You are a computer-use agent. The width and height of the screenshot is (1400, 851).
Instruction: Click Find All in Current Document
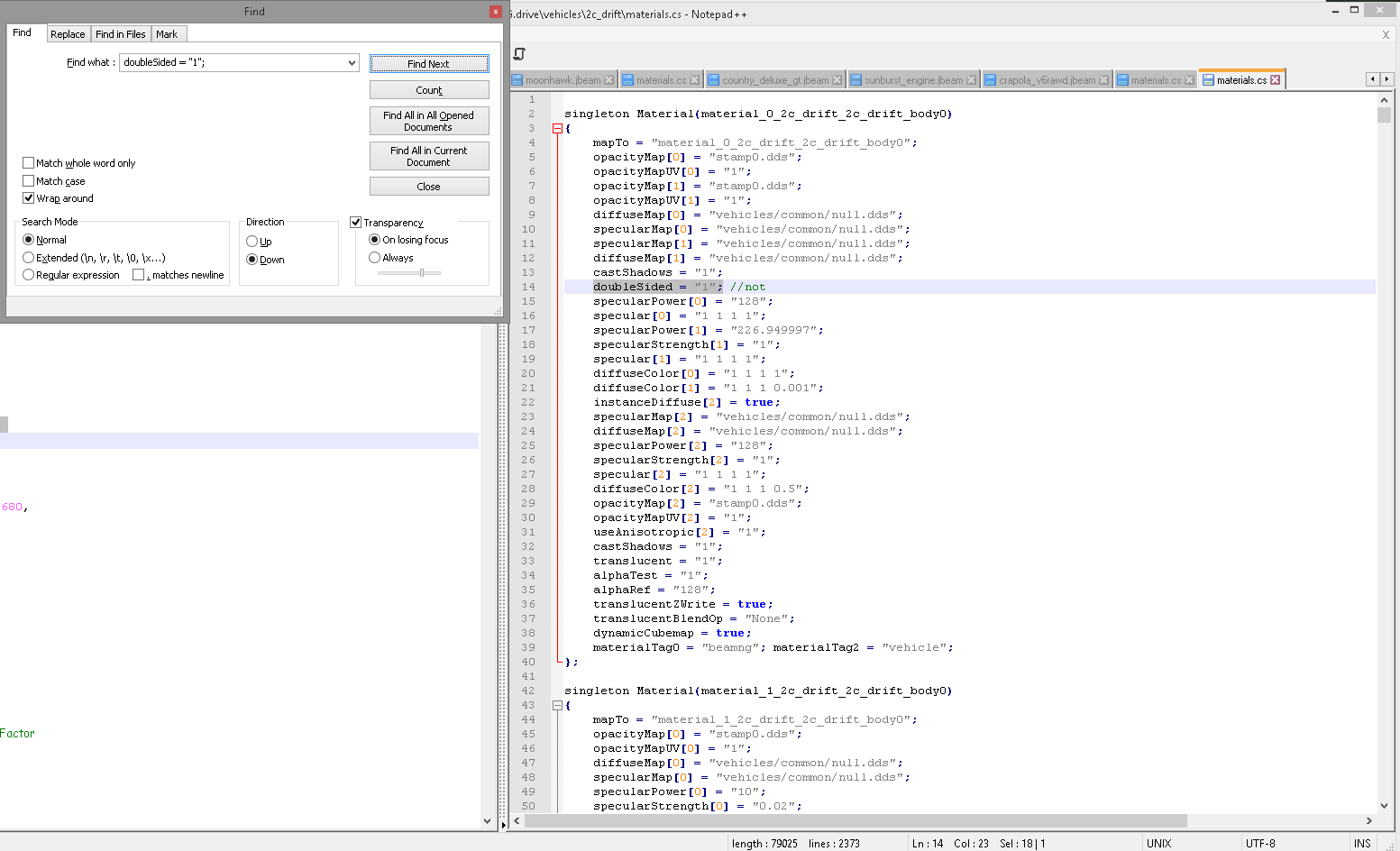click(x=428, y=156)
